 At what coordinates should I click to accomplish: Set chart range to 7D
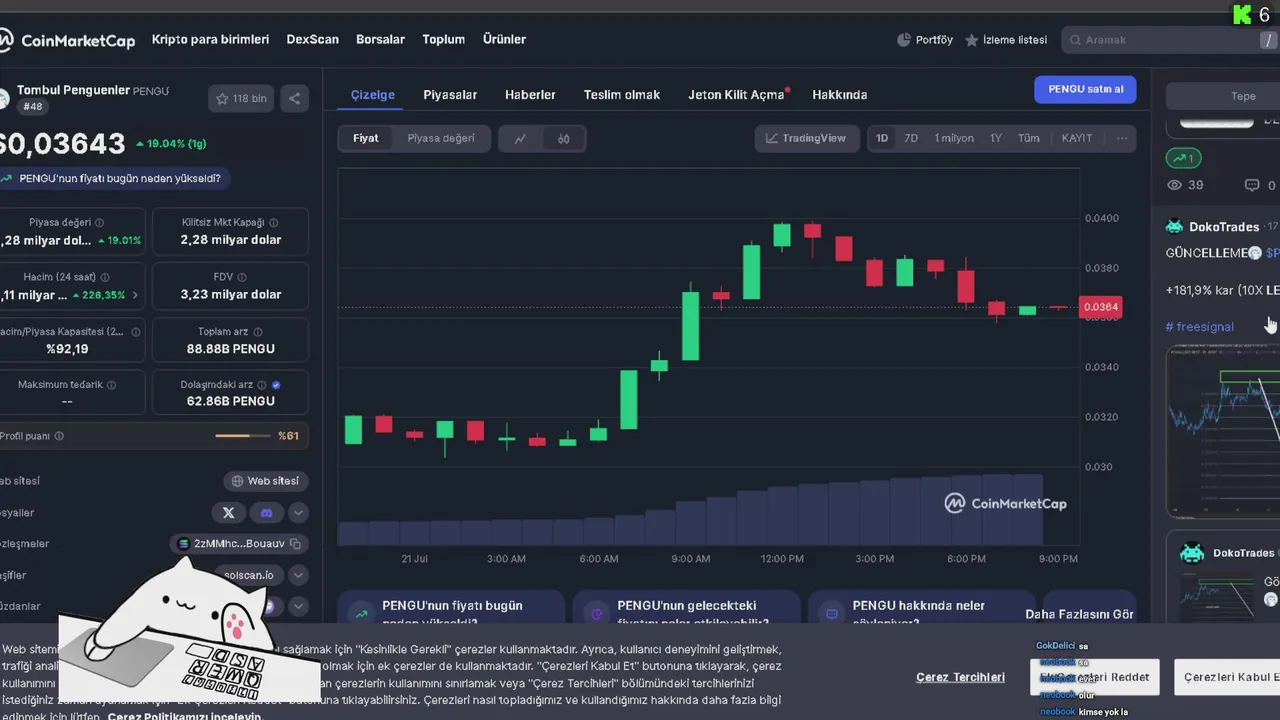click(911, 139)
